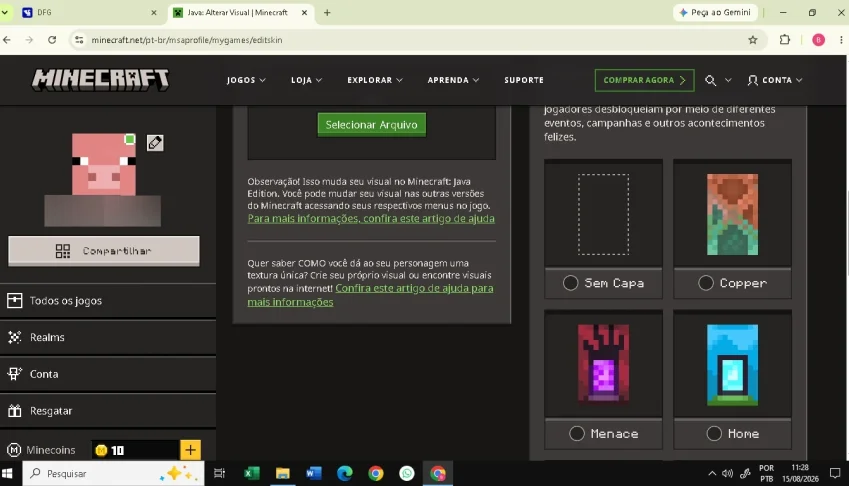Screen dimensions: 849x486
Task: Click the COMPRAR AGORA button
Action: tap(644, 80)
